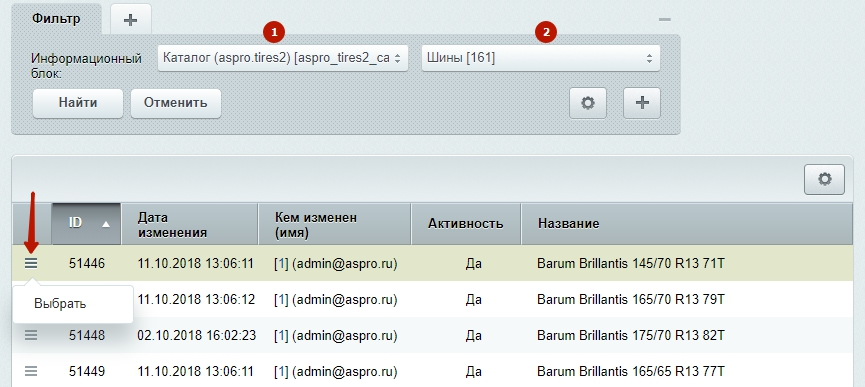This screenshot has width=865, height=387.
Task: Click date 11.10.2018 13:06:12
Action: coord(196,300)
